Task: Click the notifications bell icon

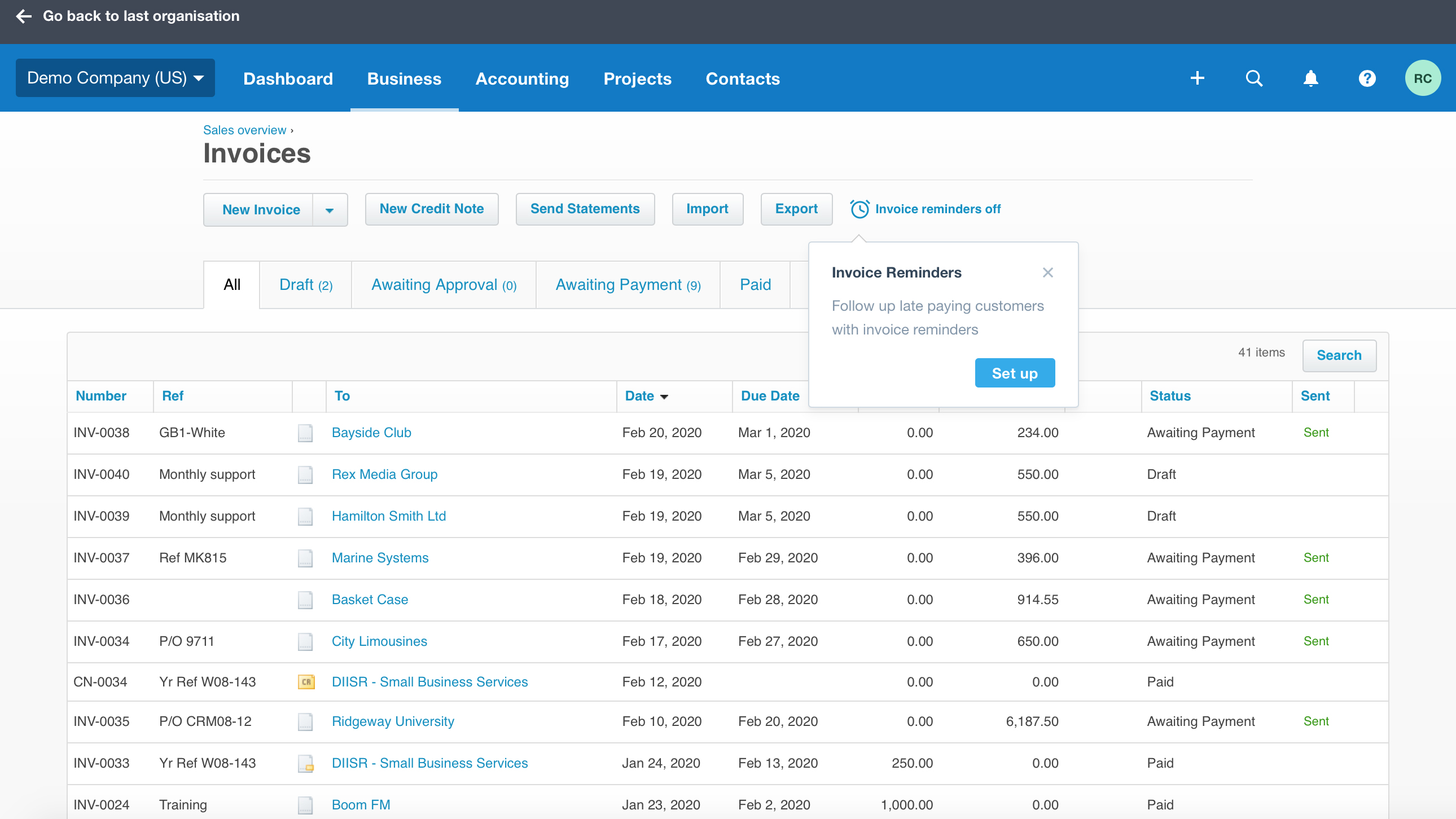Action: click(1311, 78)
